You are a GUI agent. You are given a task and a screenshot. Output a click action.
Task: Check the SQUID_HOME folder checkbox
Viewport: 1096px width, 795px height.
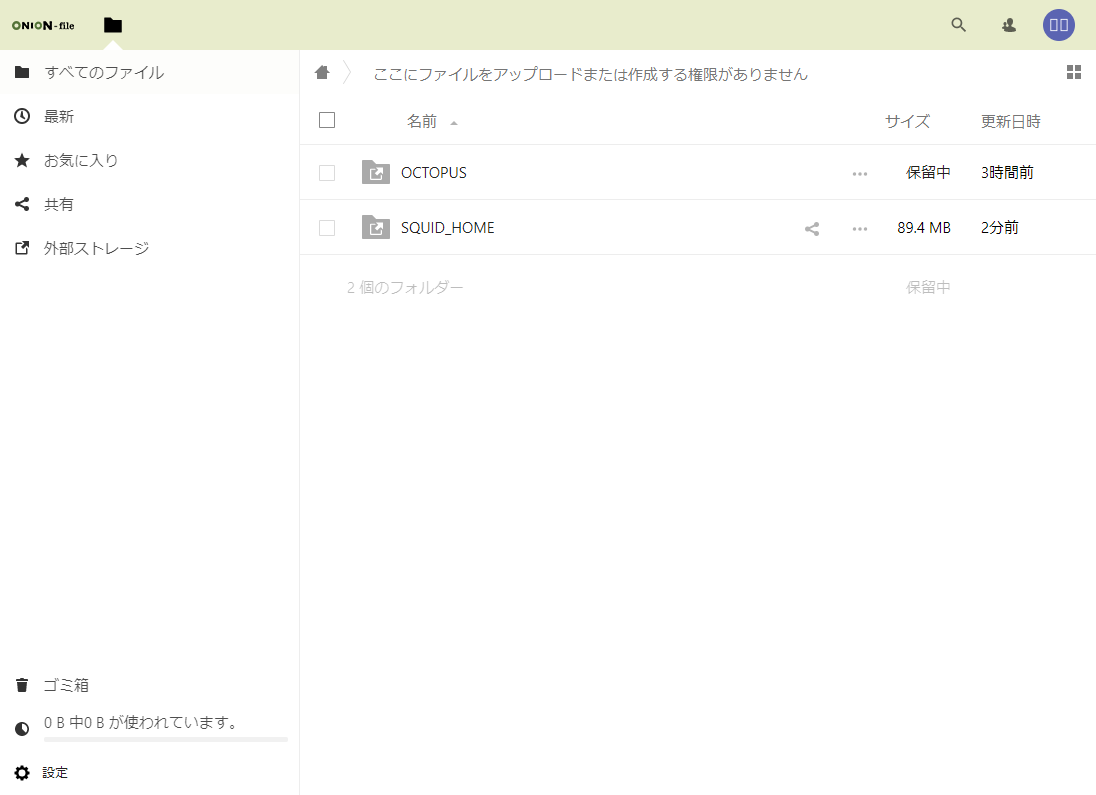click(x=327, y=228)
